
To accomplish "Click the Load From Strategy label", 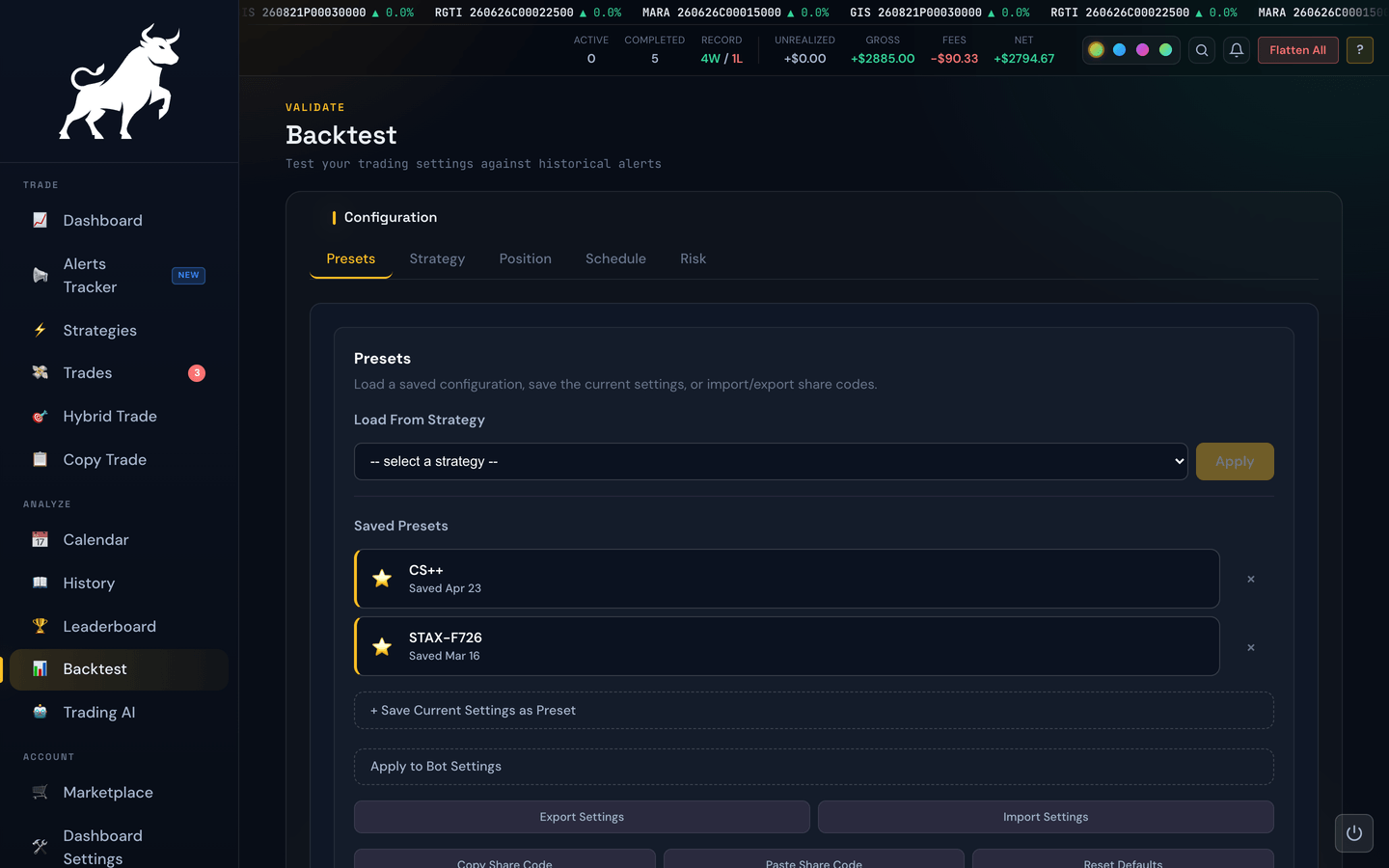I will tap(420, 420).
